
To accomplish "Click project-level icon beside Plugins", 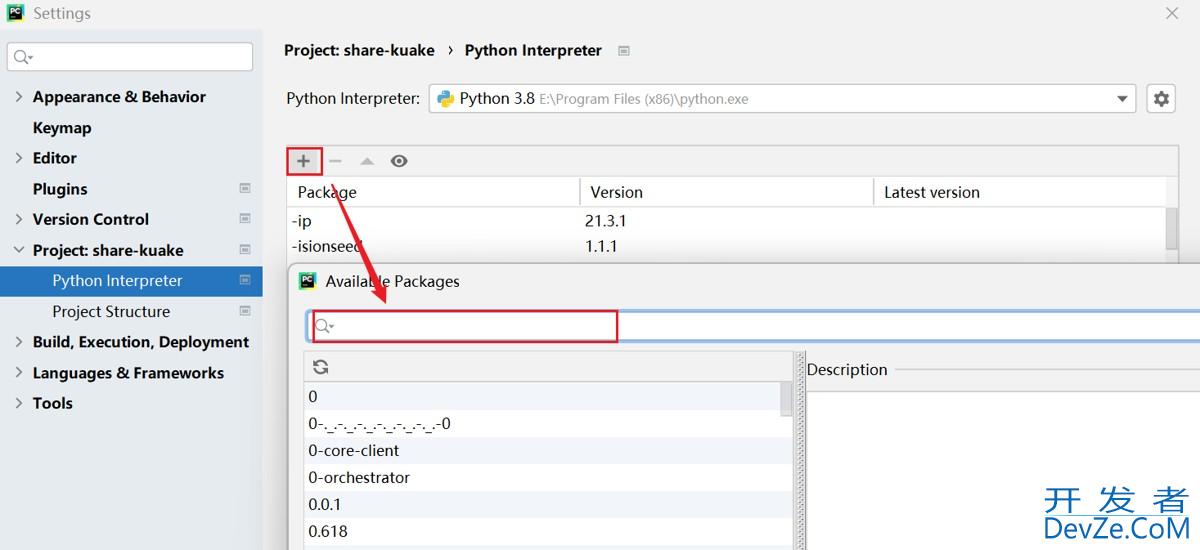I will point(245,189).
